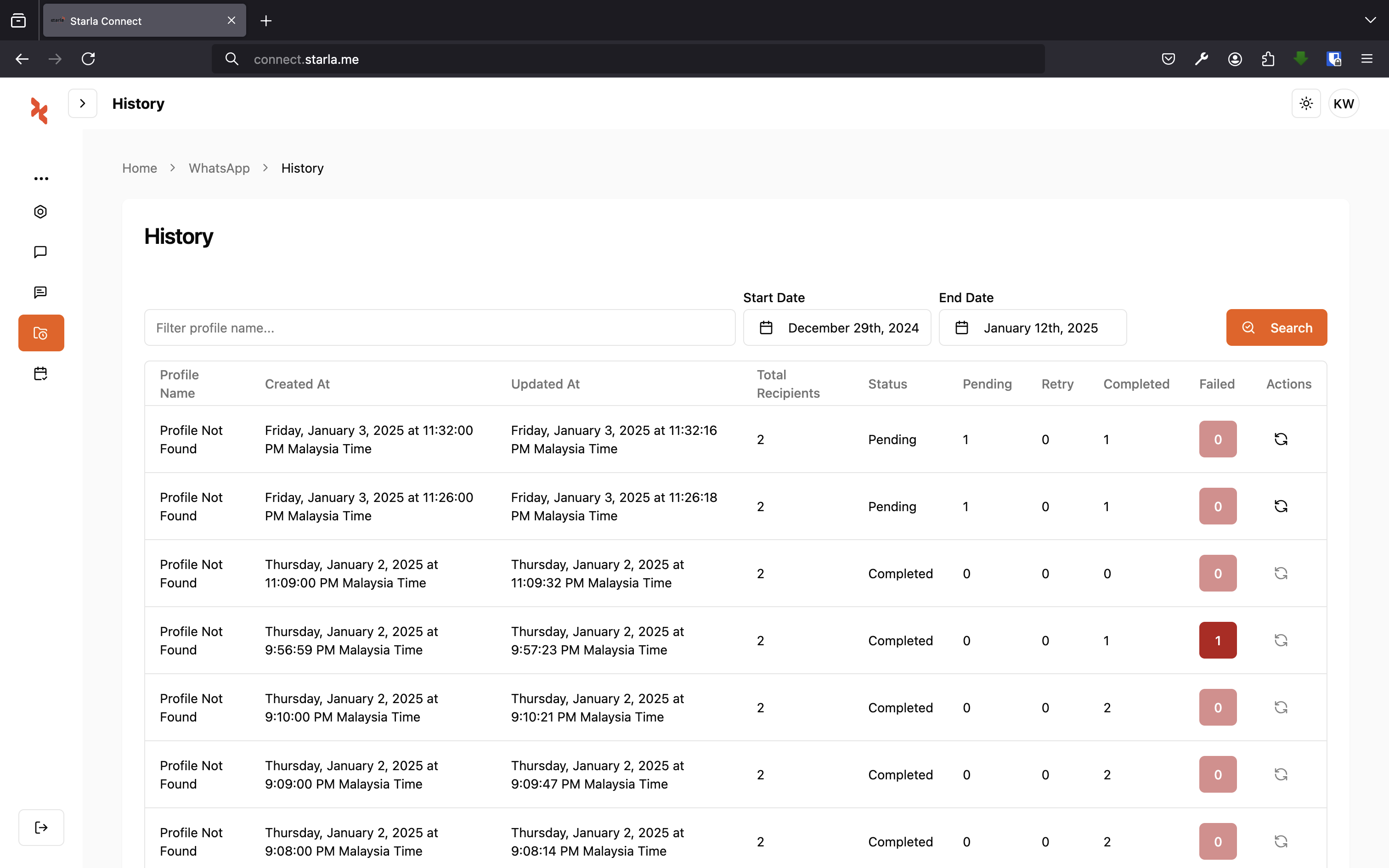Open the hexagon settings icon in sidebar

[x=41, y=212]
